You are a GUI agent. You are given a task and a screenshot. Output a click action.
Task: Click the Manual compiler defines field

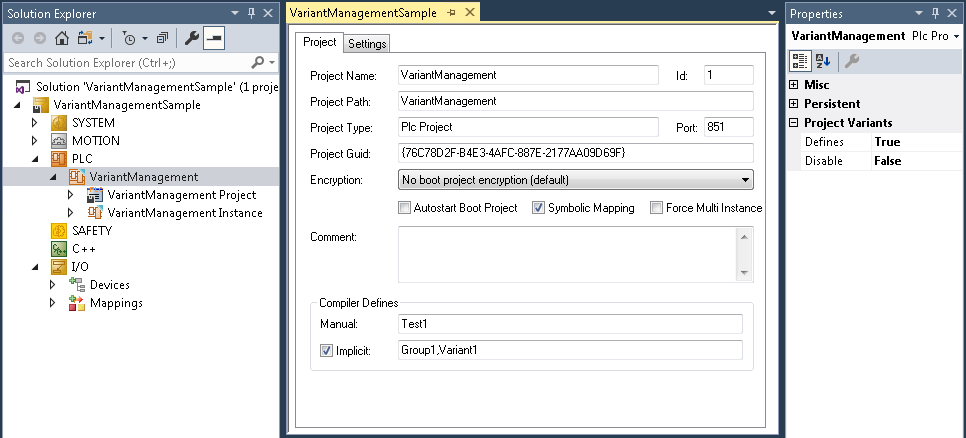point(570,323)
